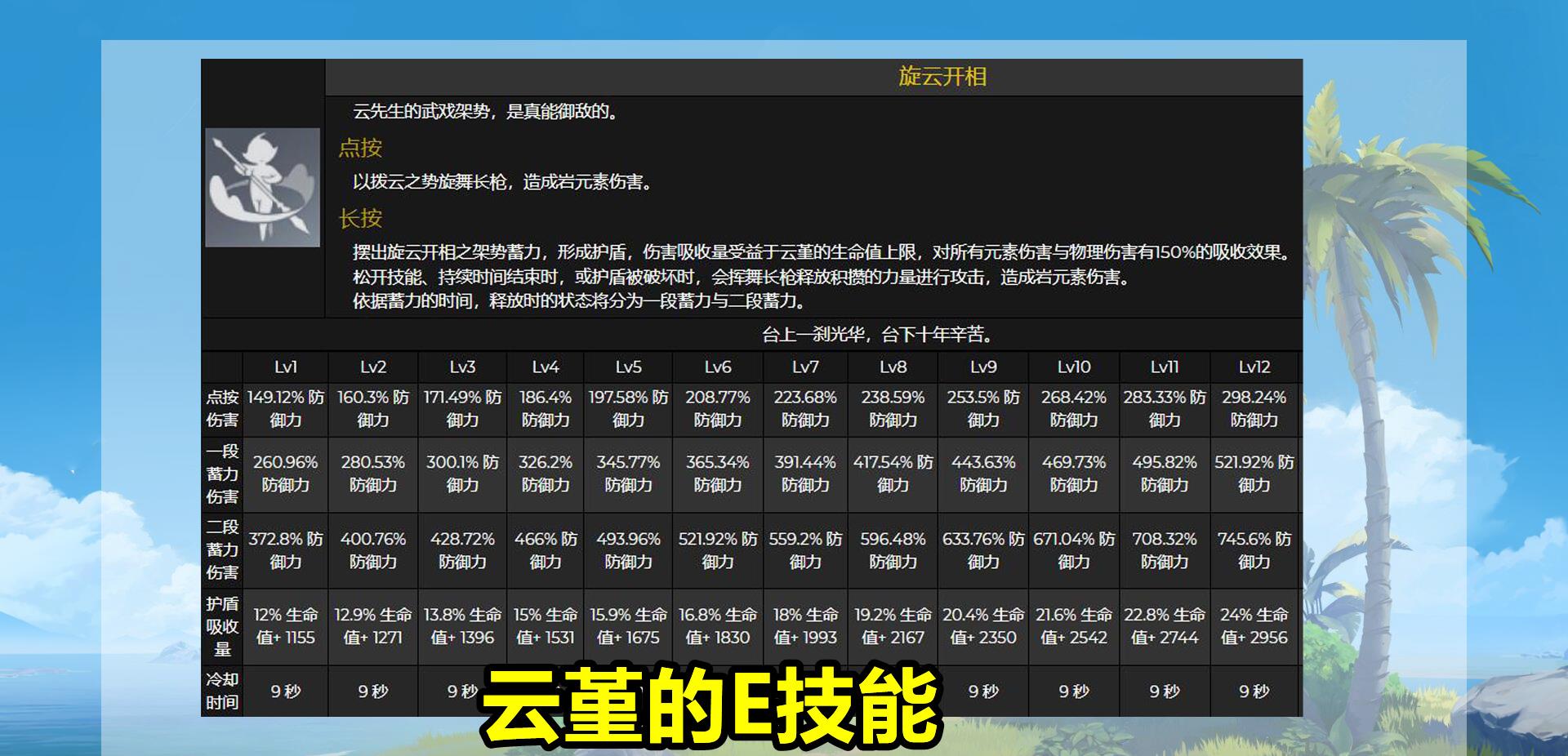The image size is (1568, 756).
Task: Click the 417.54% 防御力 cell
Action: [893, 474]
